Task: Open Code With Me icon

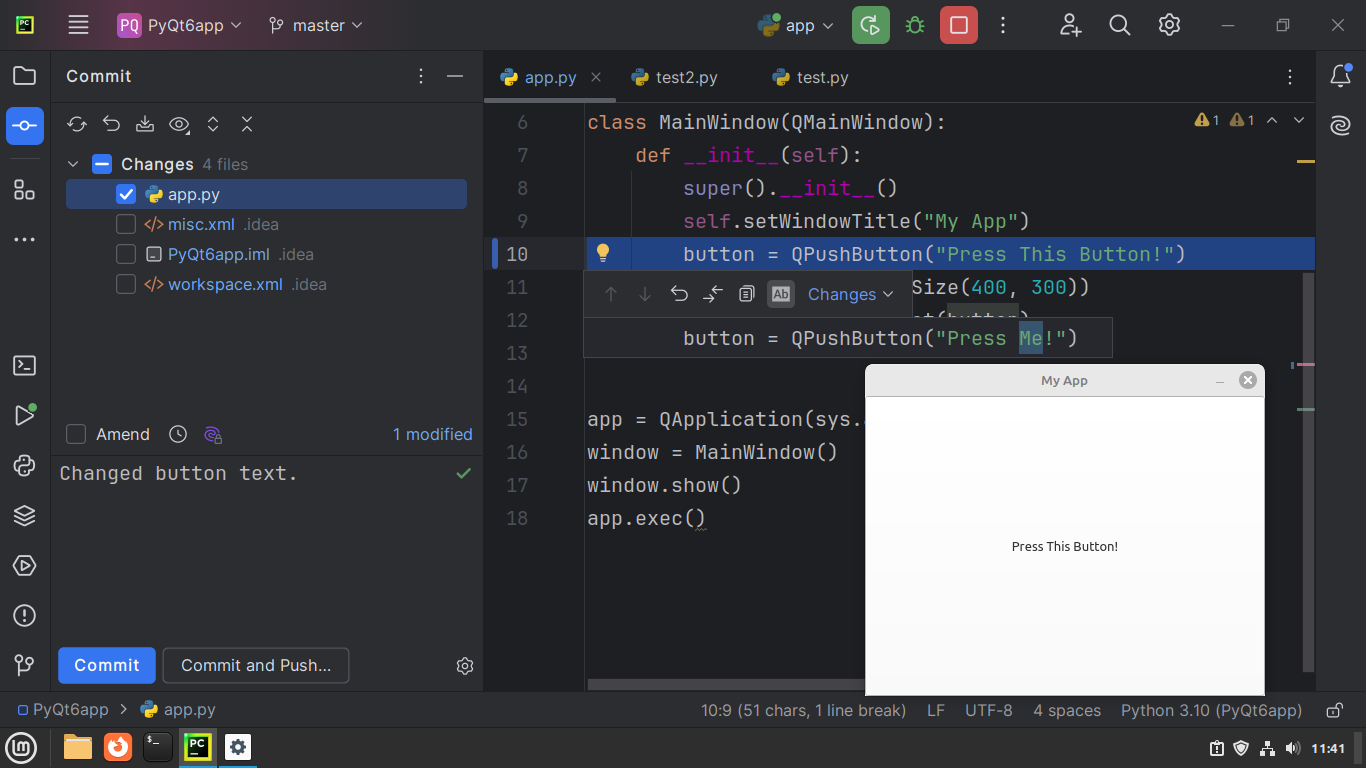Action: pos(1071,26)
